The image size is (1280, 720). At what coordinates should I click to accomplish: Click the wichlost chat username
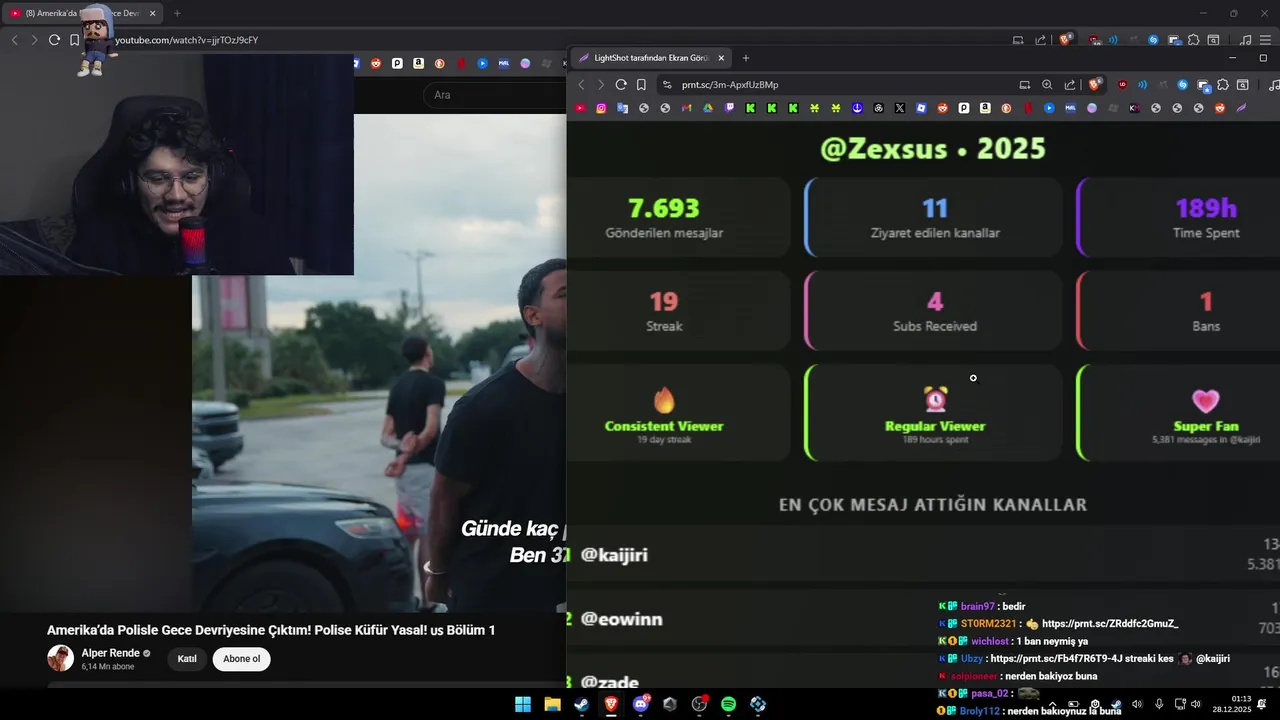click(x=990, y=642)
